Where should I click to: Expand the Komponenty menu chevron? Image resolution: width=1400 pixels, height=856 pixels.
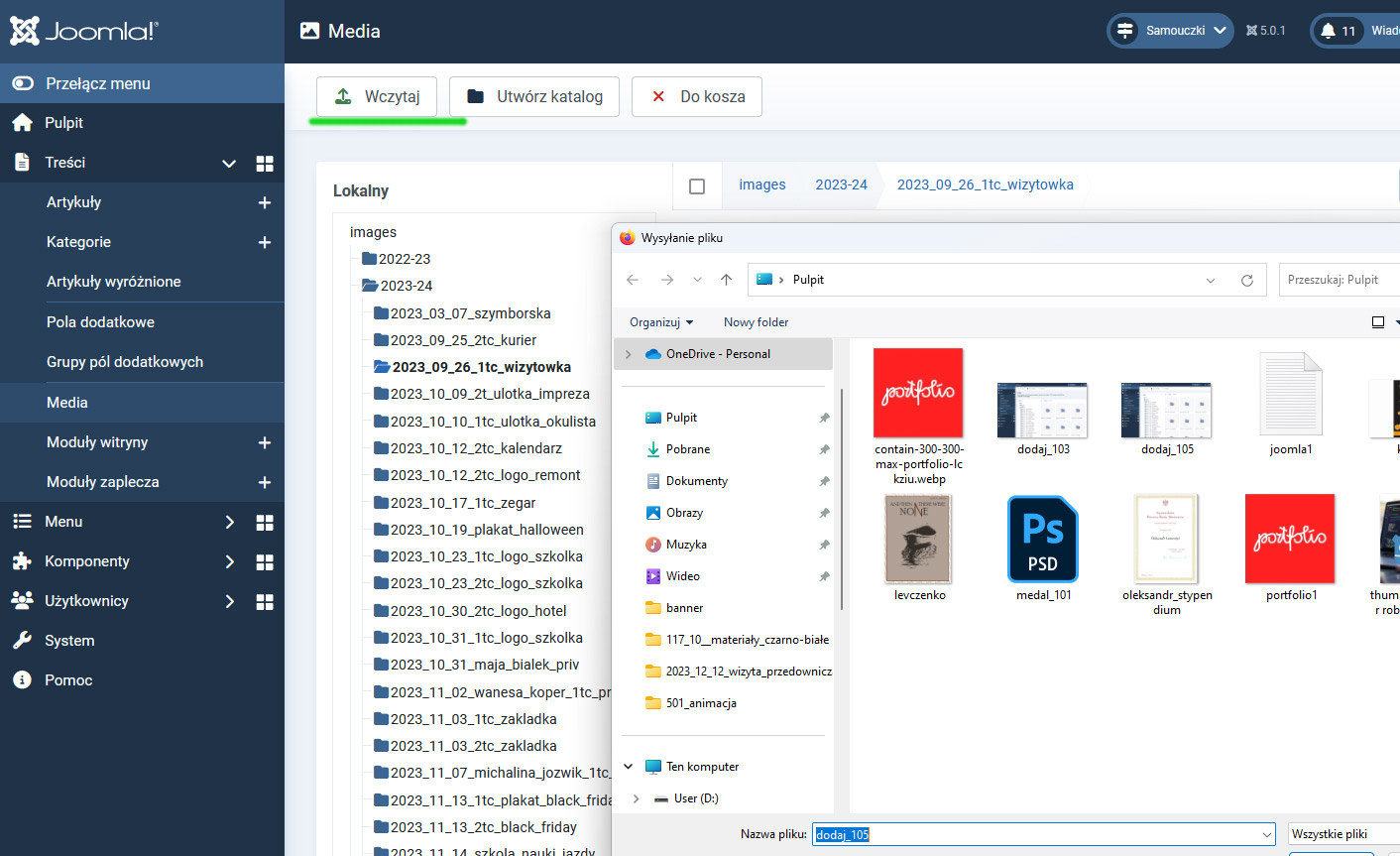coord(229,561)
